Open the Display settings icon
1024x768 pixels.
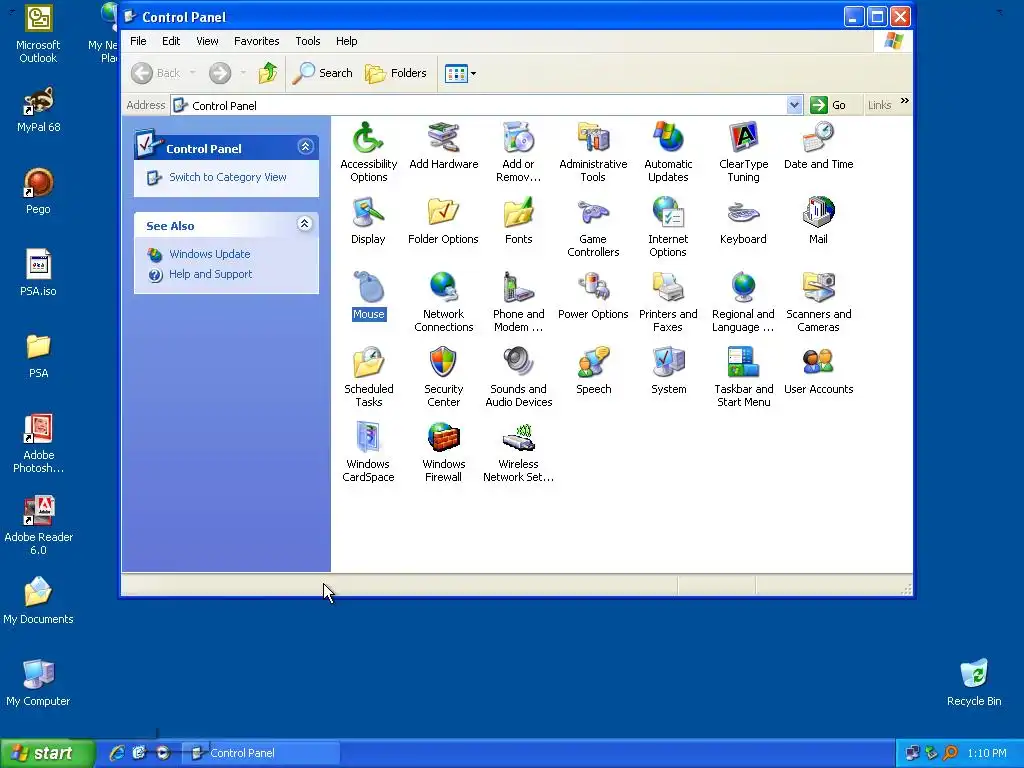368,220
